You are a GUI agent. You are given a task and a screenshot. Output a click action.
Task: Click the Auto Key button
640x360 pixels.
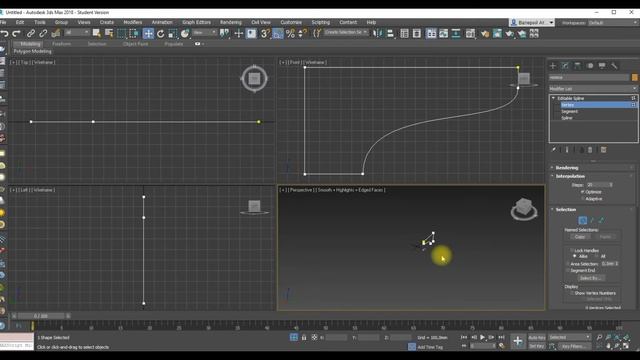click(x=537, y=338)
